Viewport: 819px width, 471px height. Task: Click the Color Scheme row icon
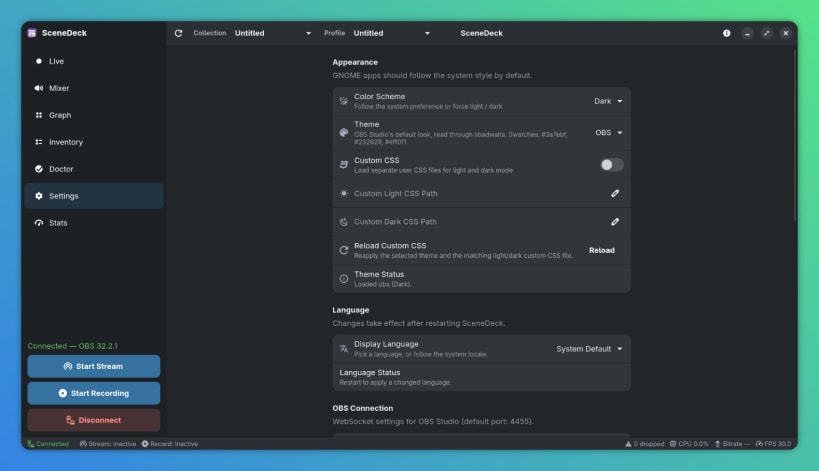344,101
